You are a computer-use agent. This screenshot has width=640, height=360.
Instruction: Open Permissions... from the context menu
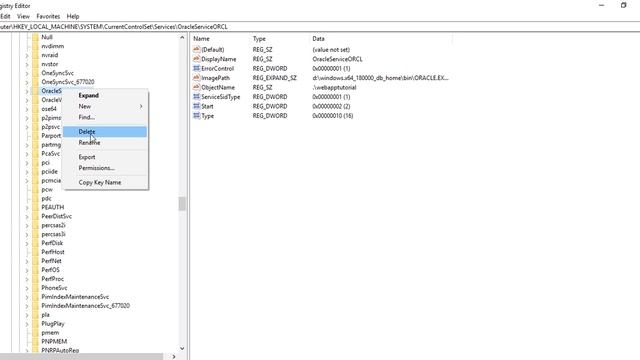point(105,168)
